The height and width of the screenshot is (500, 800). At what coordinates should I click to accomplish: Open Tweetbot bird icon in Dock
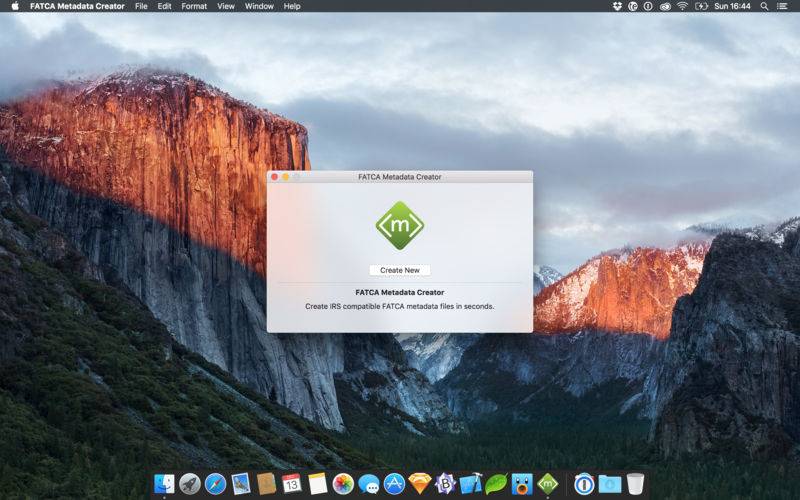522,484
